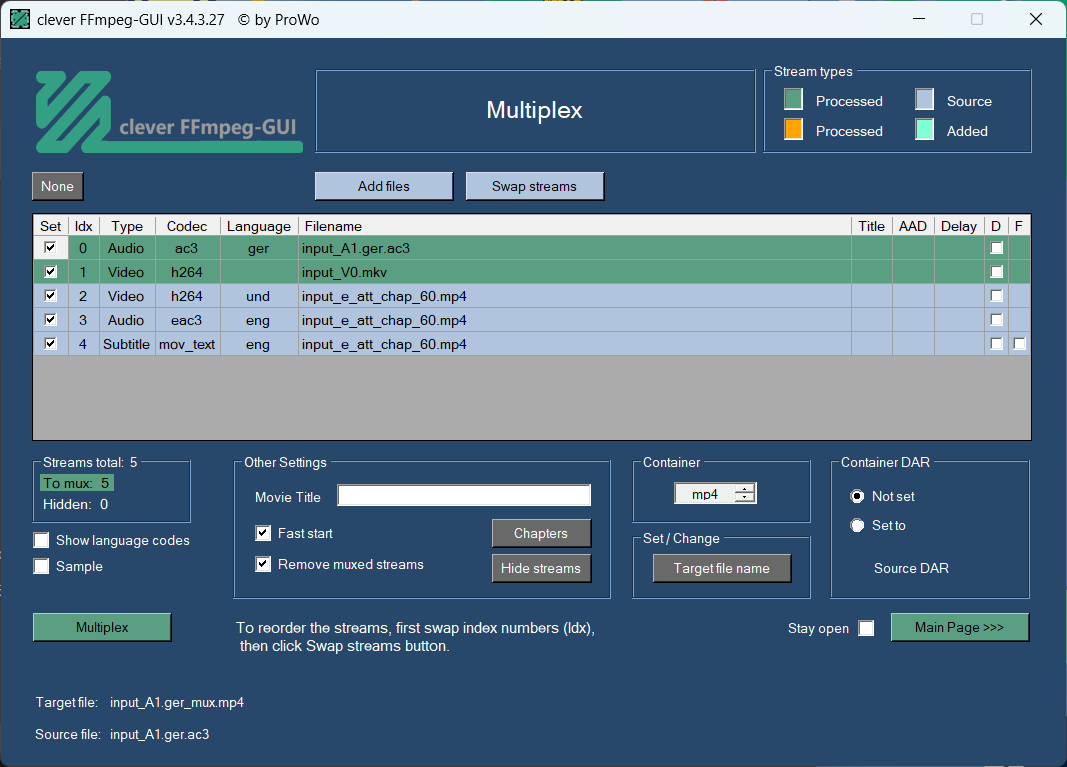
Task: Uncheck Set box for ac3 audio stream
Action: (x=50, y=248)
